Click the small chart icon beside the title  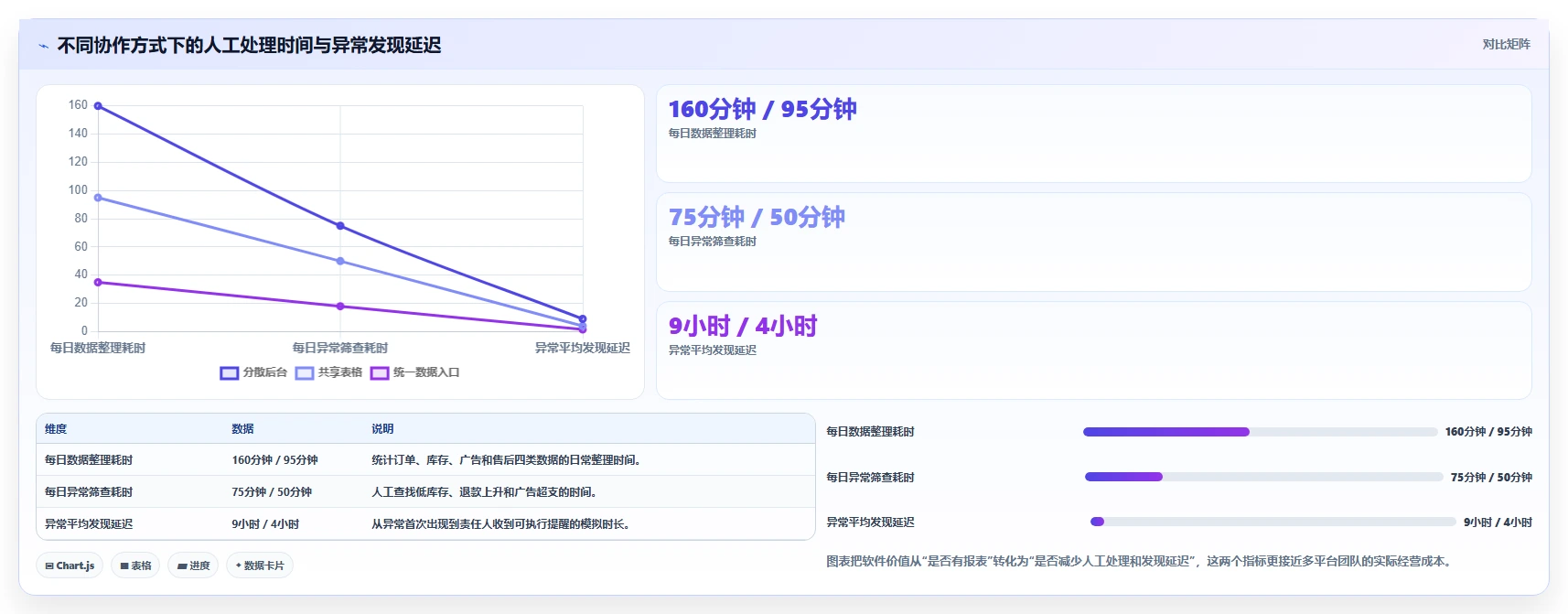pos(43,46)
